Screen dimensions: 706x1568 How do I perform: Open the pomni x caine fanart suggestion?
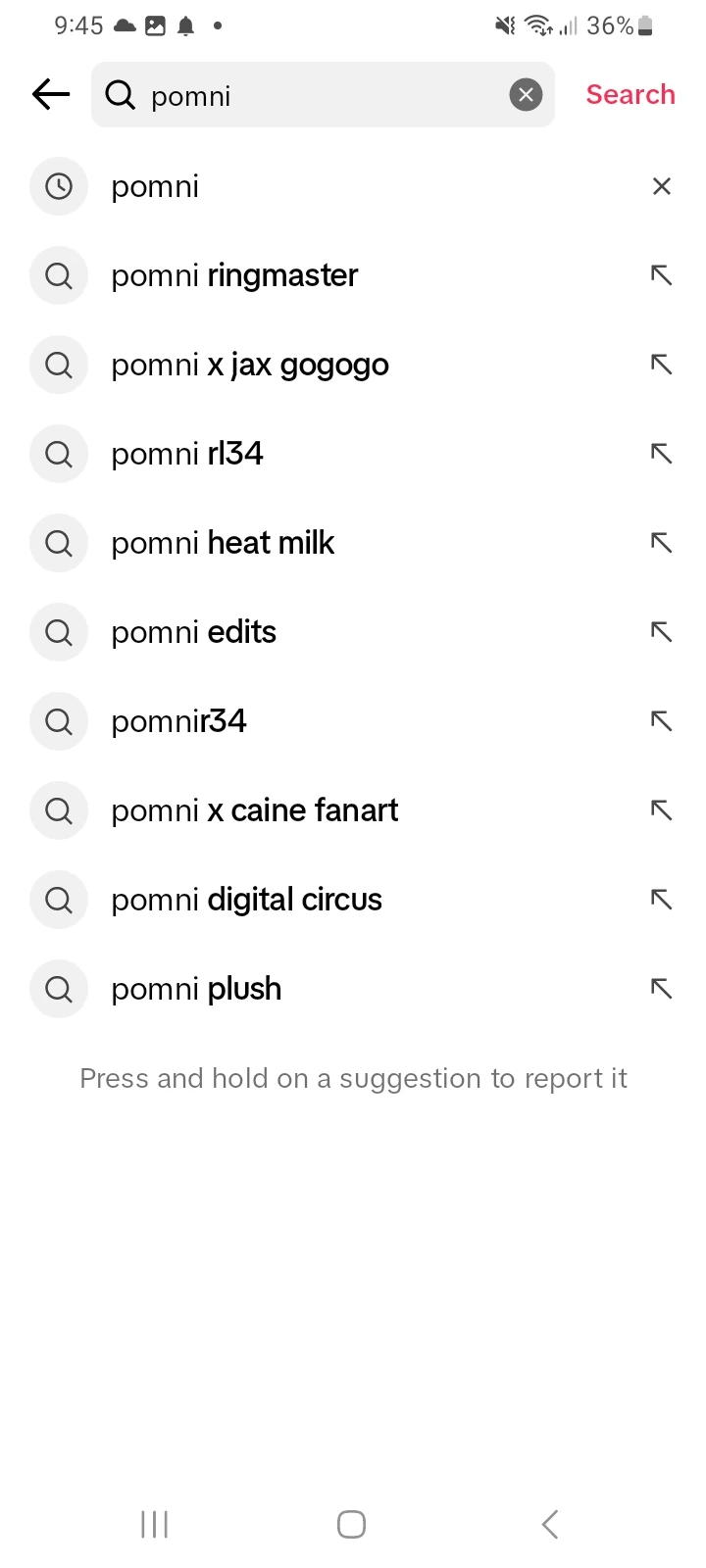pos(255,810)
